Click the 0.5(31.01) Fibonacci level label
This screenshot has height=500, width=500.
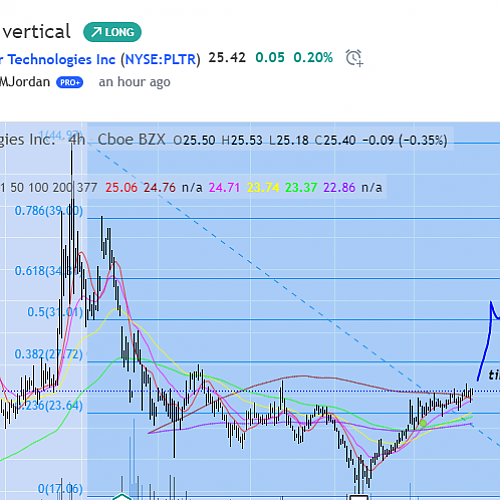(x=55, y=312)
